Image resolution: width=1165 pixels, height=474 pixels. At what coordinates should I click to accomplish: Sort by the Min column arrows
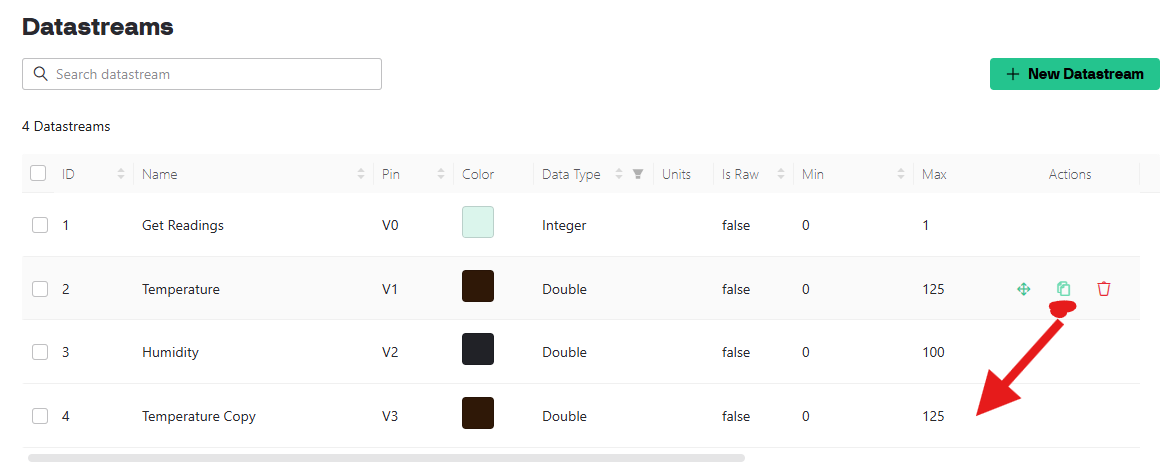pyautogui.click(x=901, y=174)
